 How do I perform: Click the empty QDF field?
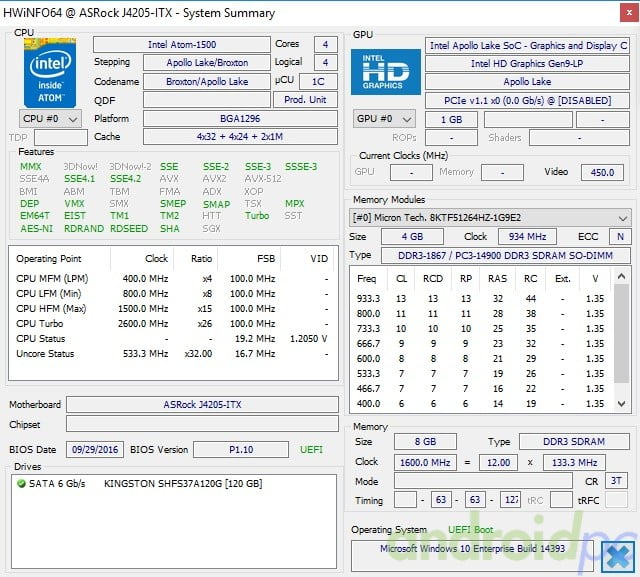207,100
